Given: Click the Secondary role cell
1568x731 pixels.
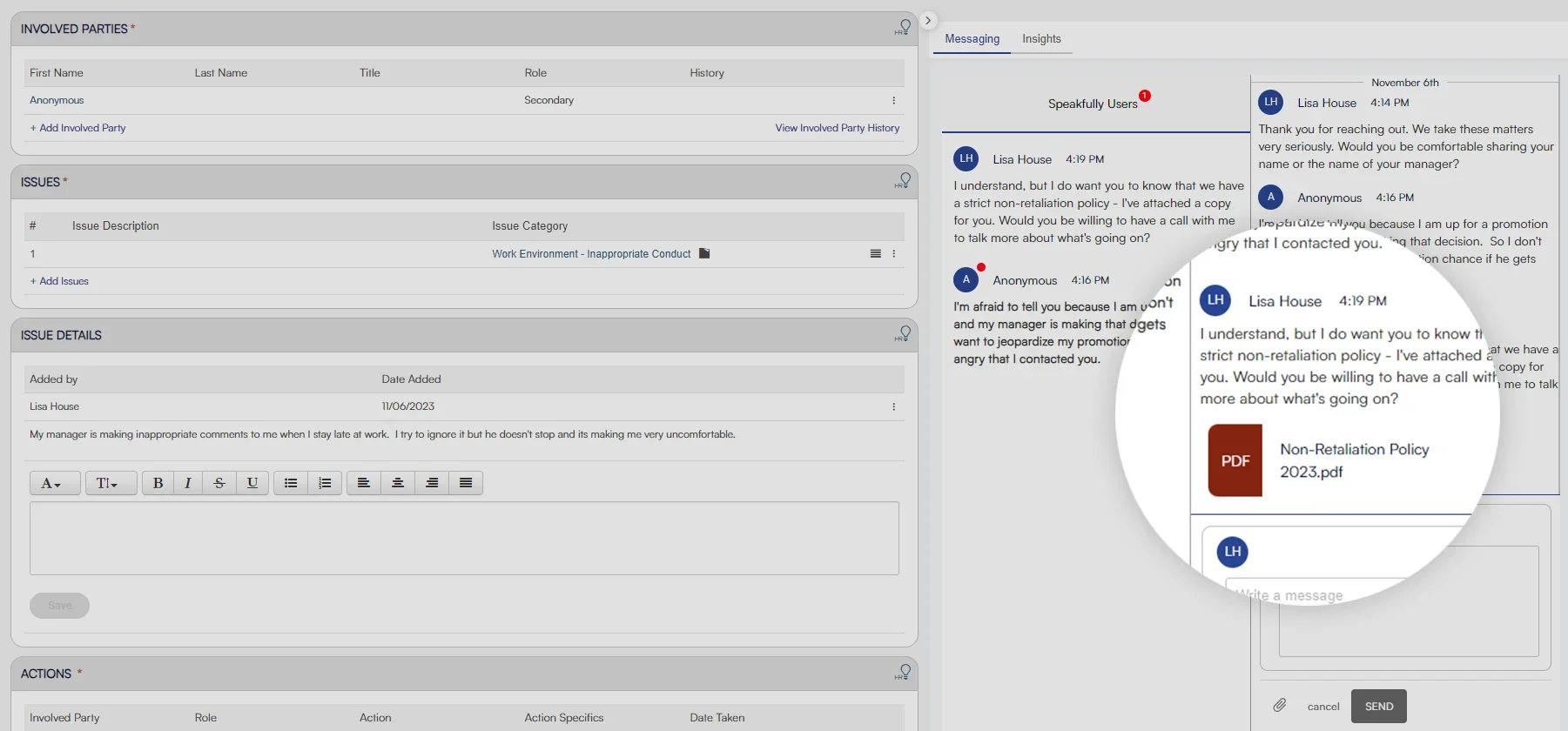Looking at the screenshot, I should tap(548, 100).
